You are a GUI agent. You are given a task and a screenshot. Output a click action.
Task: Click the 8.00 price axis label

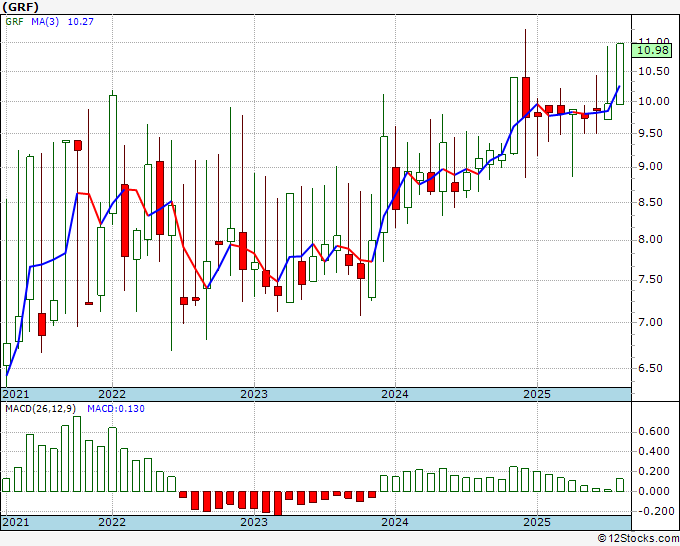pos(651,239)
